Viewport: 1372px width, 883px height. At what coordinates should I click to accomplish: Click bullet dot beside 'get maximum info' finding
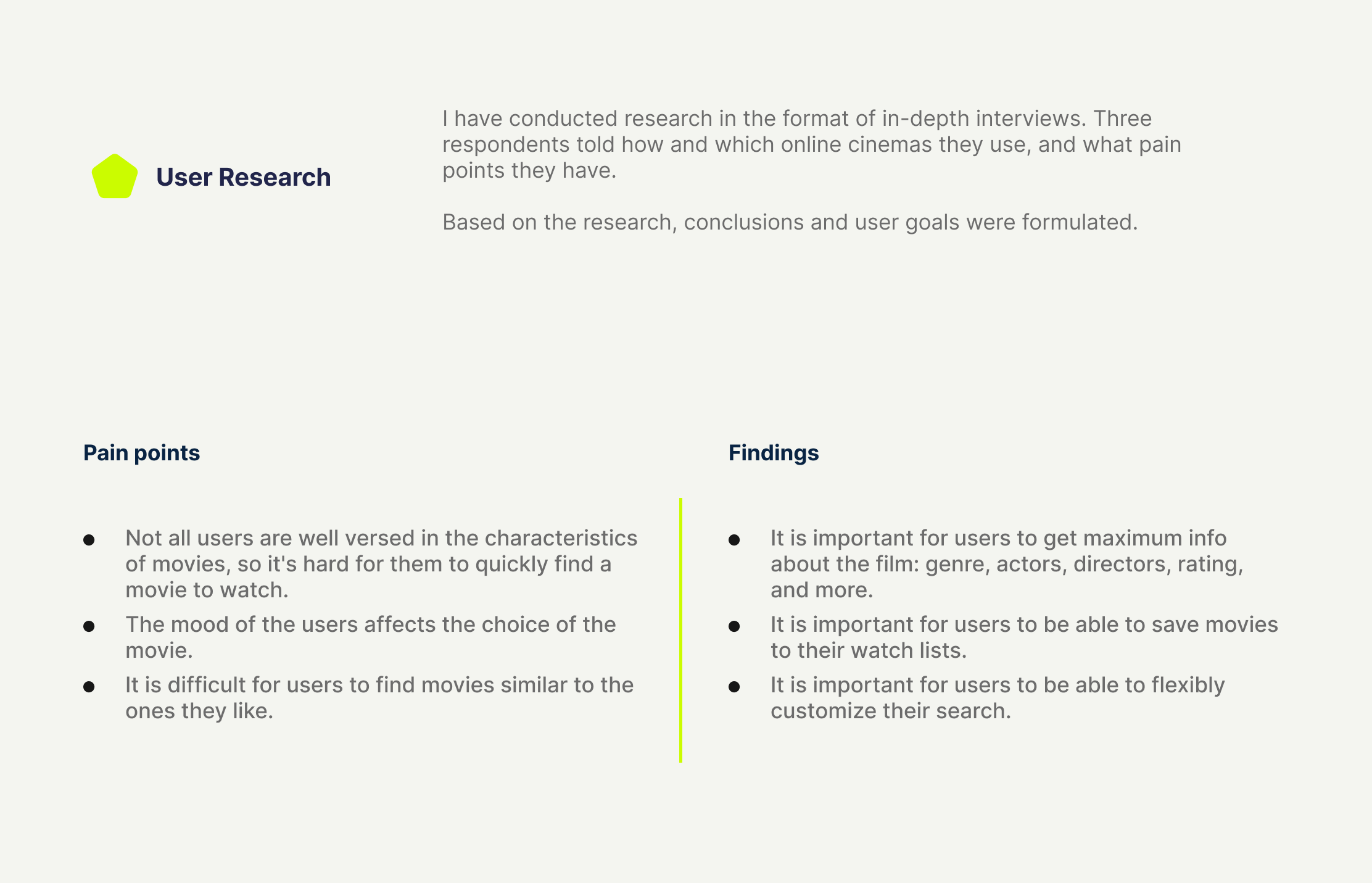click(734, 540)
